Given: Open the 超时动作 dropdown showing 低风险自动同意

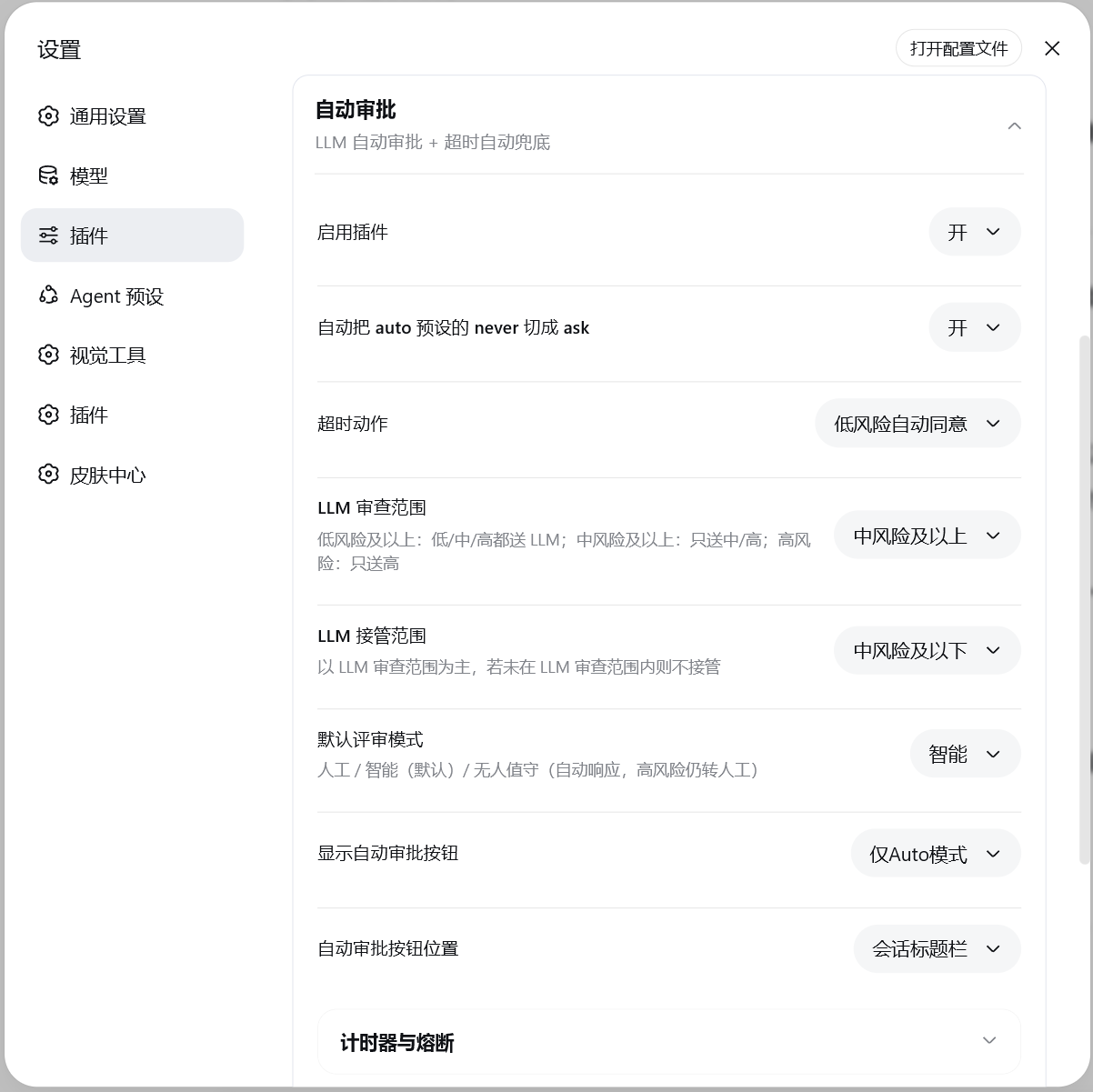Looking at the screenshot, I should coord(918,424).
